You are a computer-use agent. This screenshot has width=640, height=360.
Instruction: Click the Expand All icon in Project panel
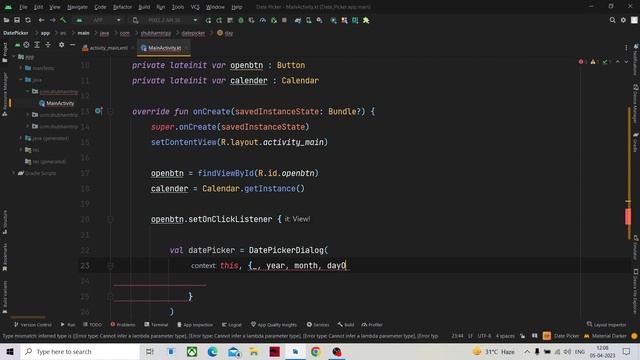click(37, 44)
